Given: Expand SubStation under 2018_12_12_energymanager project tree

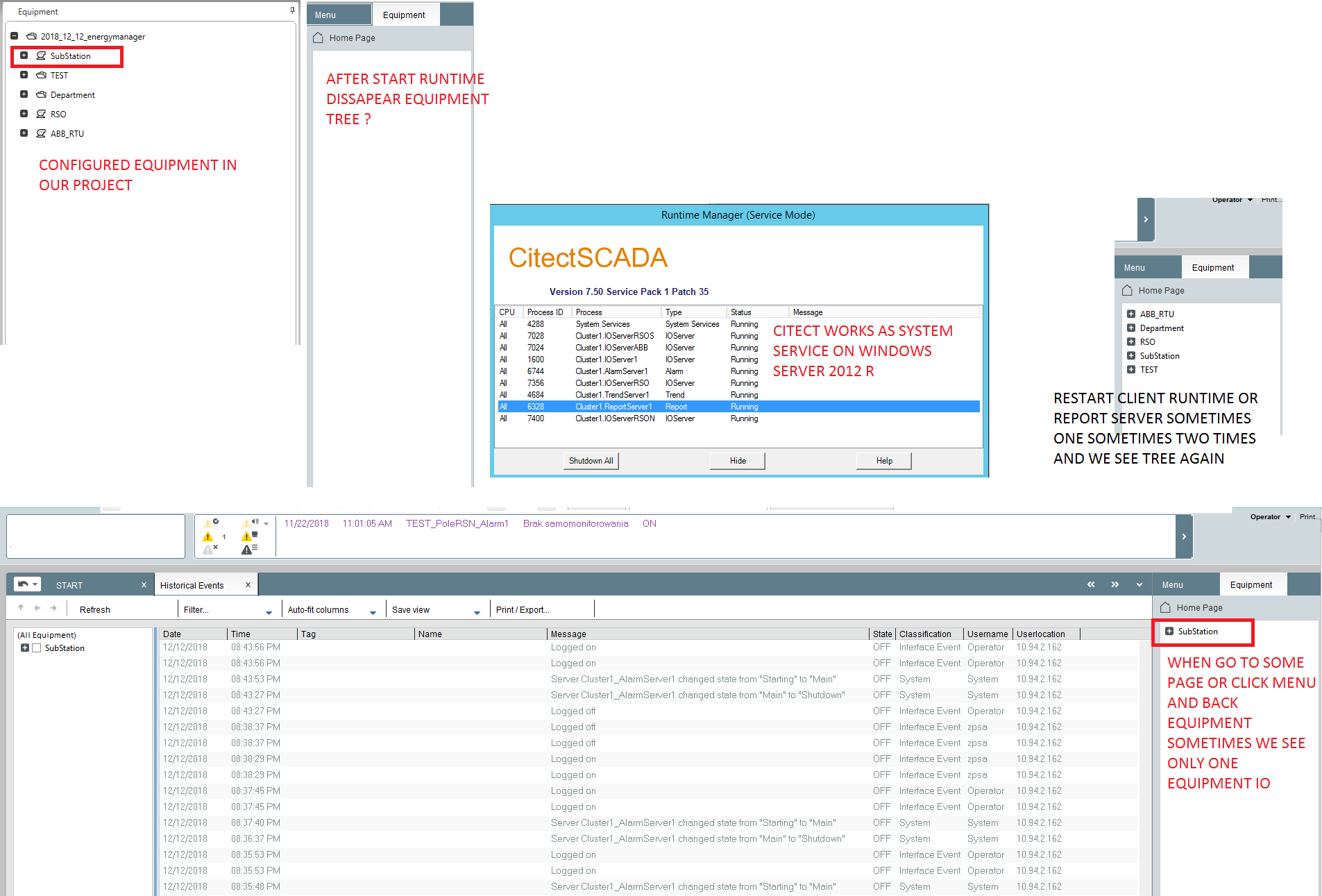Looking at the screenshot, I should 24,56.
